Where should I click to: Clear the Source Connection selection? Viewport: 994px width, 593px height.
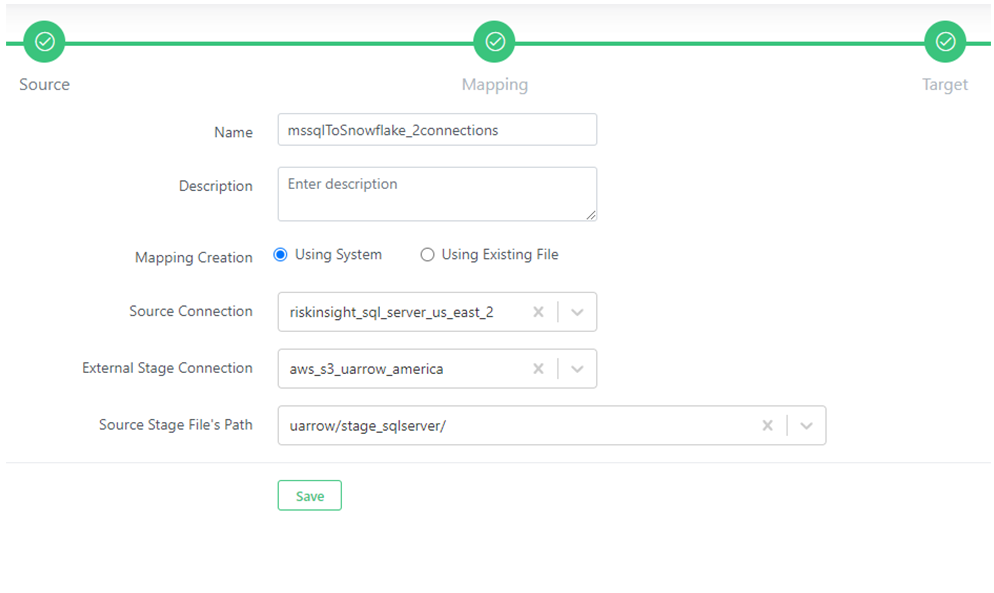tap(538, 312)
